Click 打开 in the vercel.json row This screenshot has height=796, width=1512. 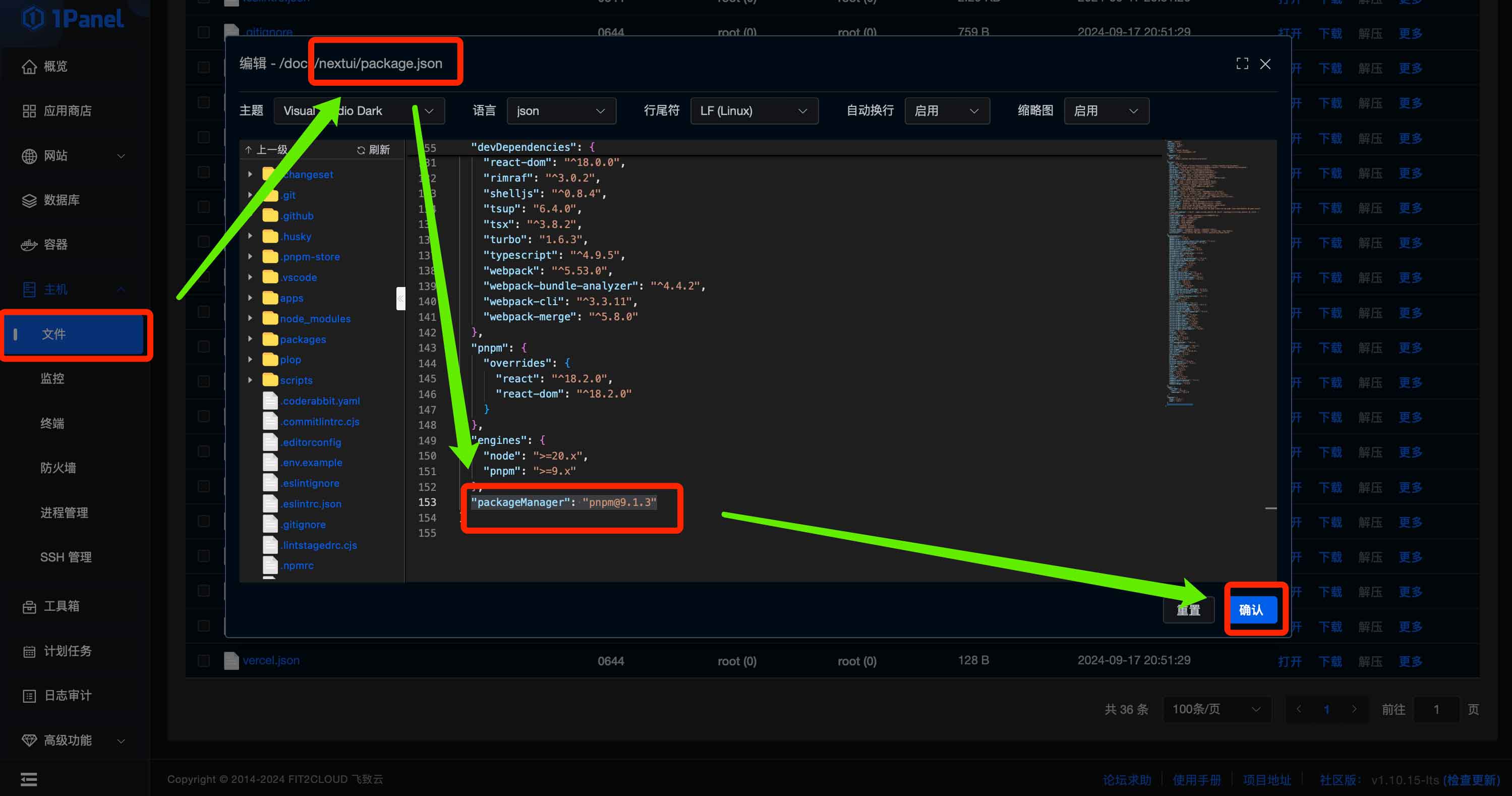click(1290, 662)
